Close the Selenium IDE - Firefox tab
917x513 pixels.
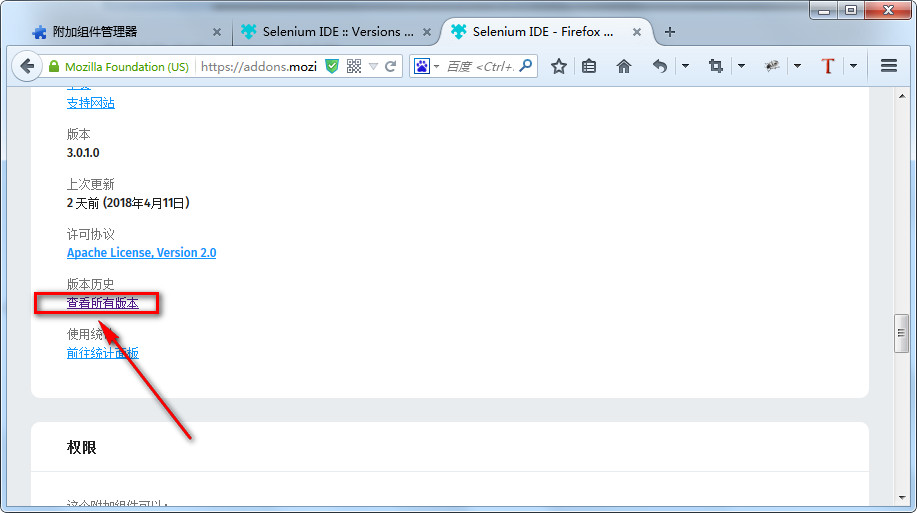click(x=637, y=32)
